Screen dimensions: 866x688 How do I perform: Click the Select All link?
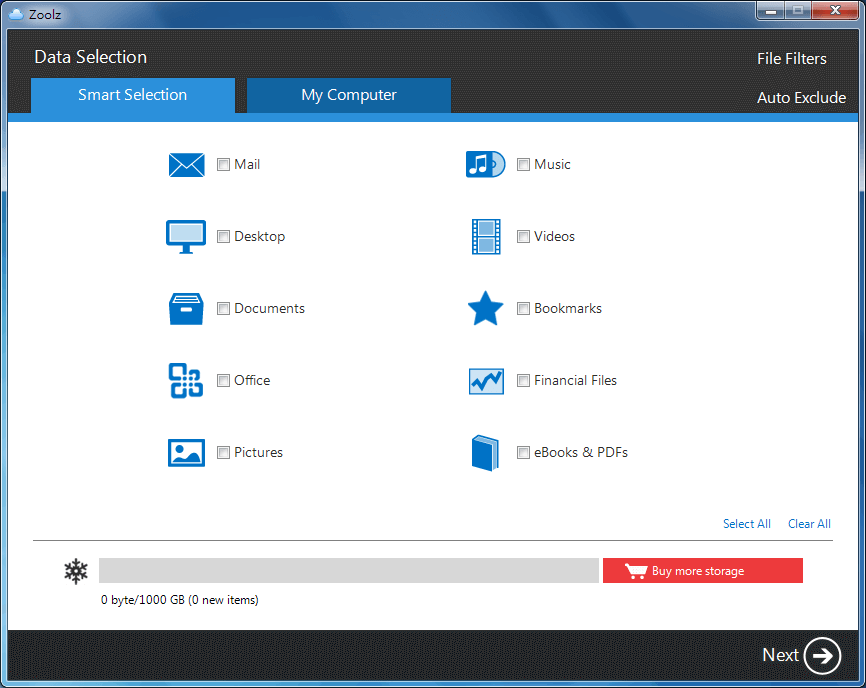pos(746,524)
